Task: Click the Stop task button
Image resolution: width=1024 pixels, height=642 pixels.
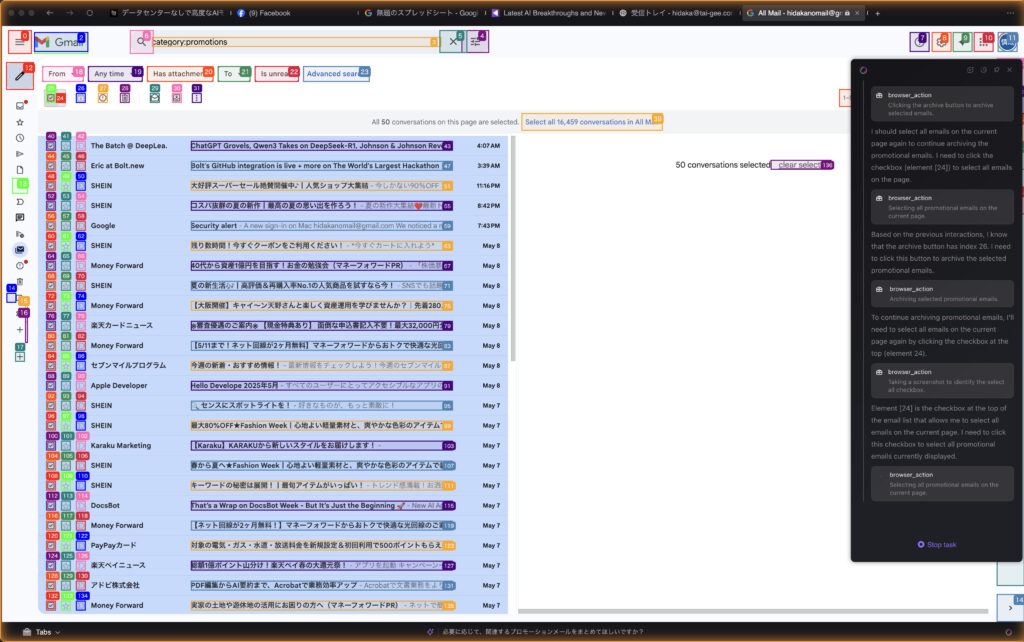Action: point(936,544)
